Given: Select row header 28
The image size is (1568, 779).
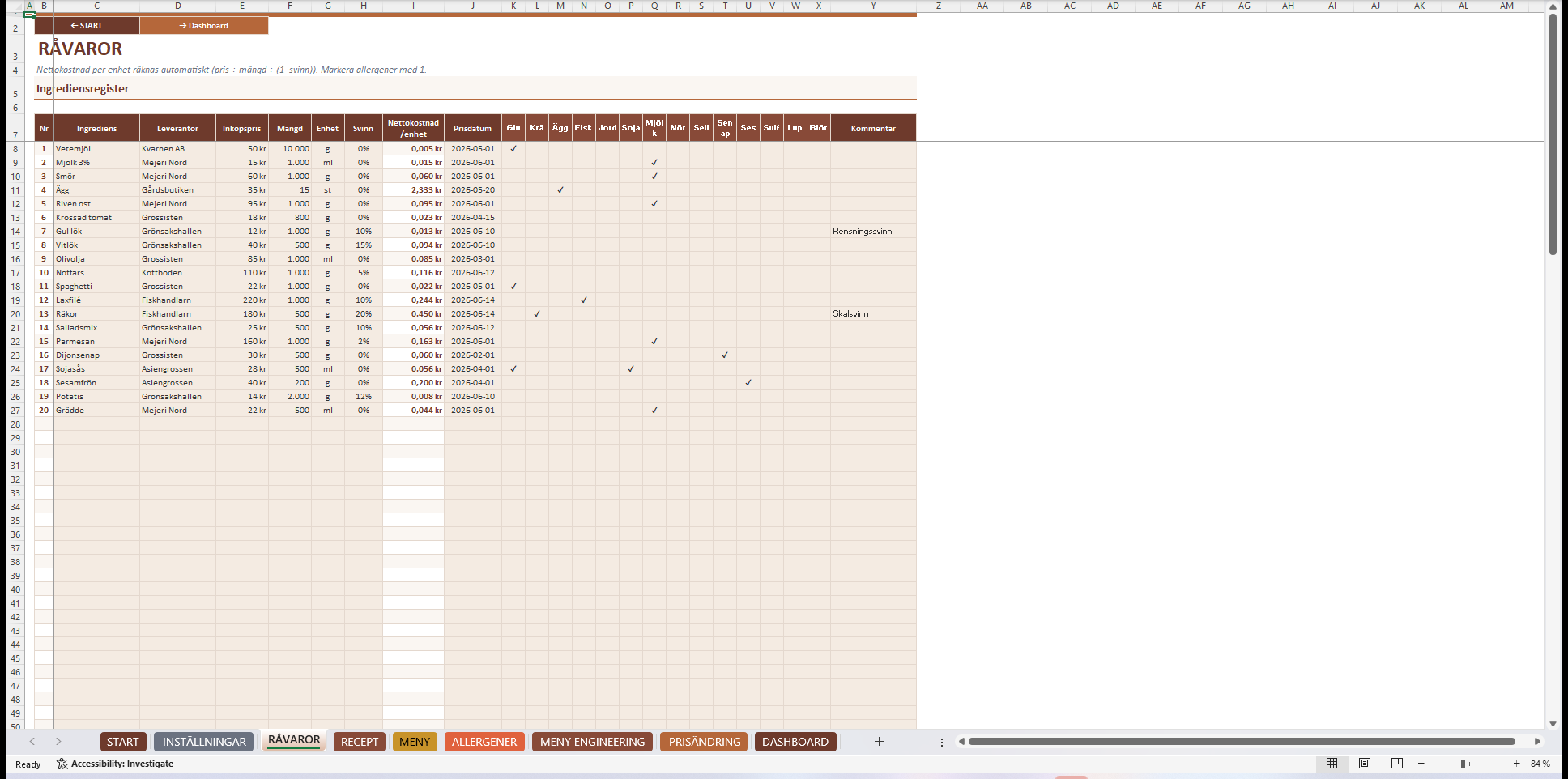Looking at the screenshot, I should coord(15,424).
